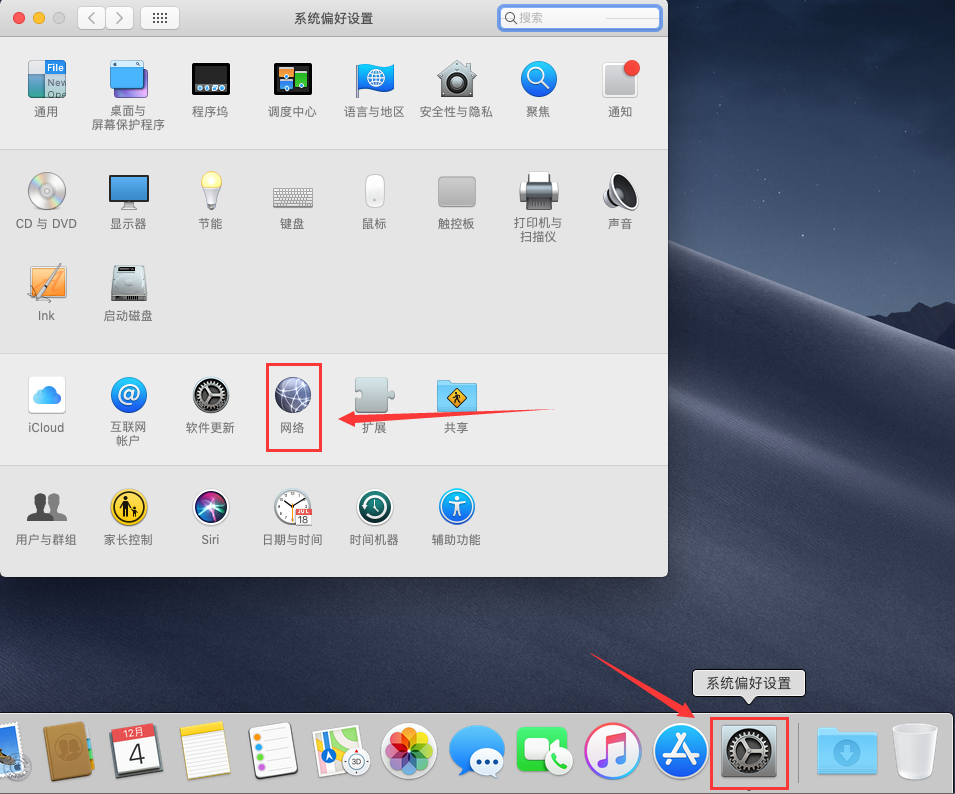Click the forward navigation arrow
955x794 pixels.
pyautogui.click(x=119, y=18)
